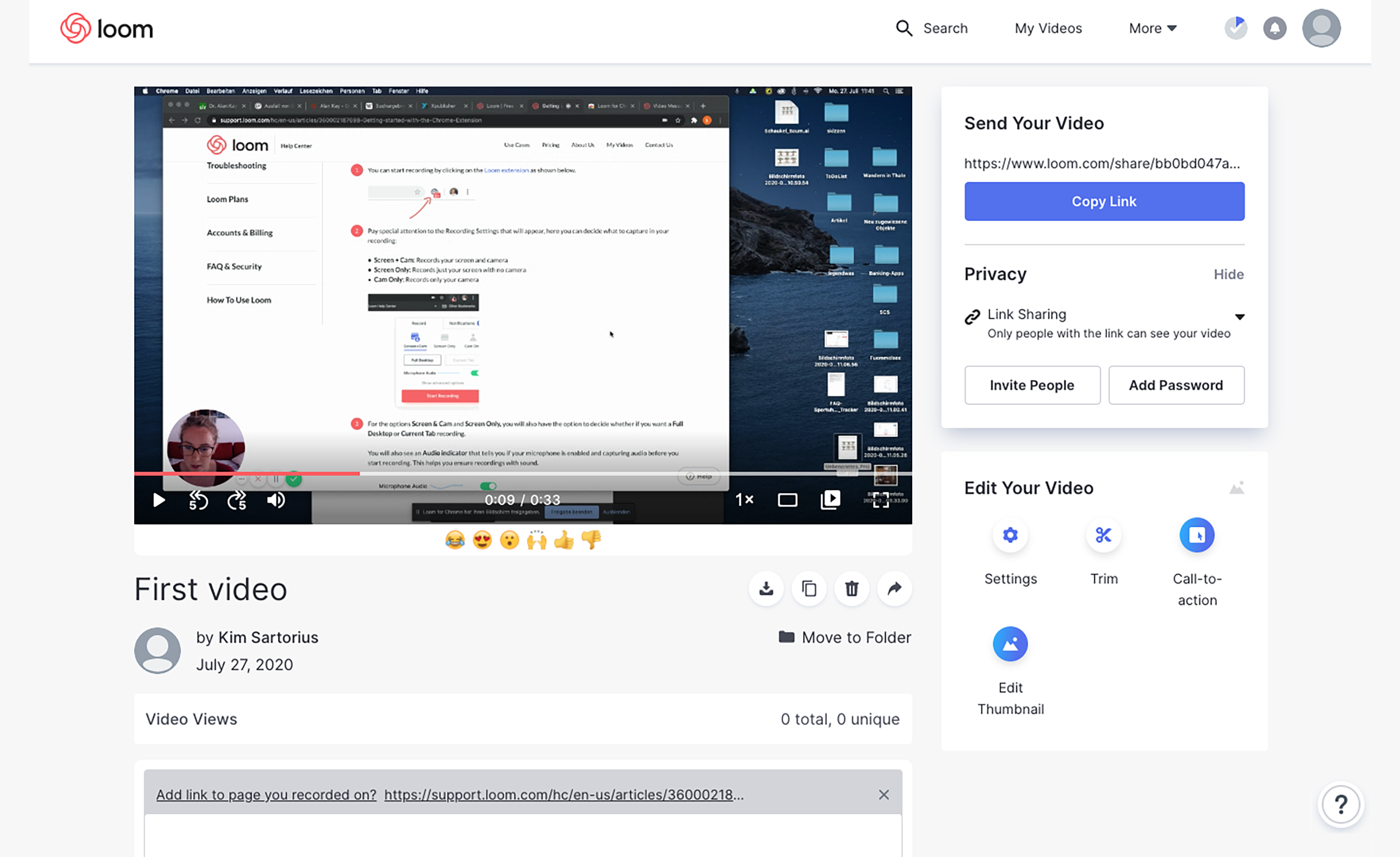Skip forward 5 seconds
This screenshot has width=1400, height=857.
[237, 500]
